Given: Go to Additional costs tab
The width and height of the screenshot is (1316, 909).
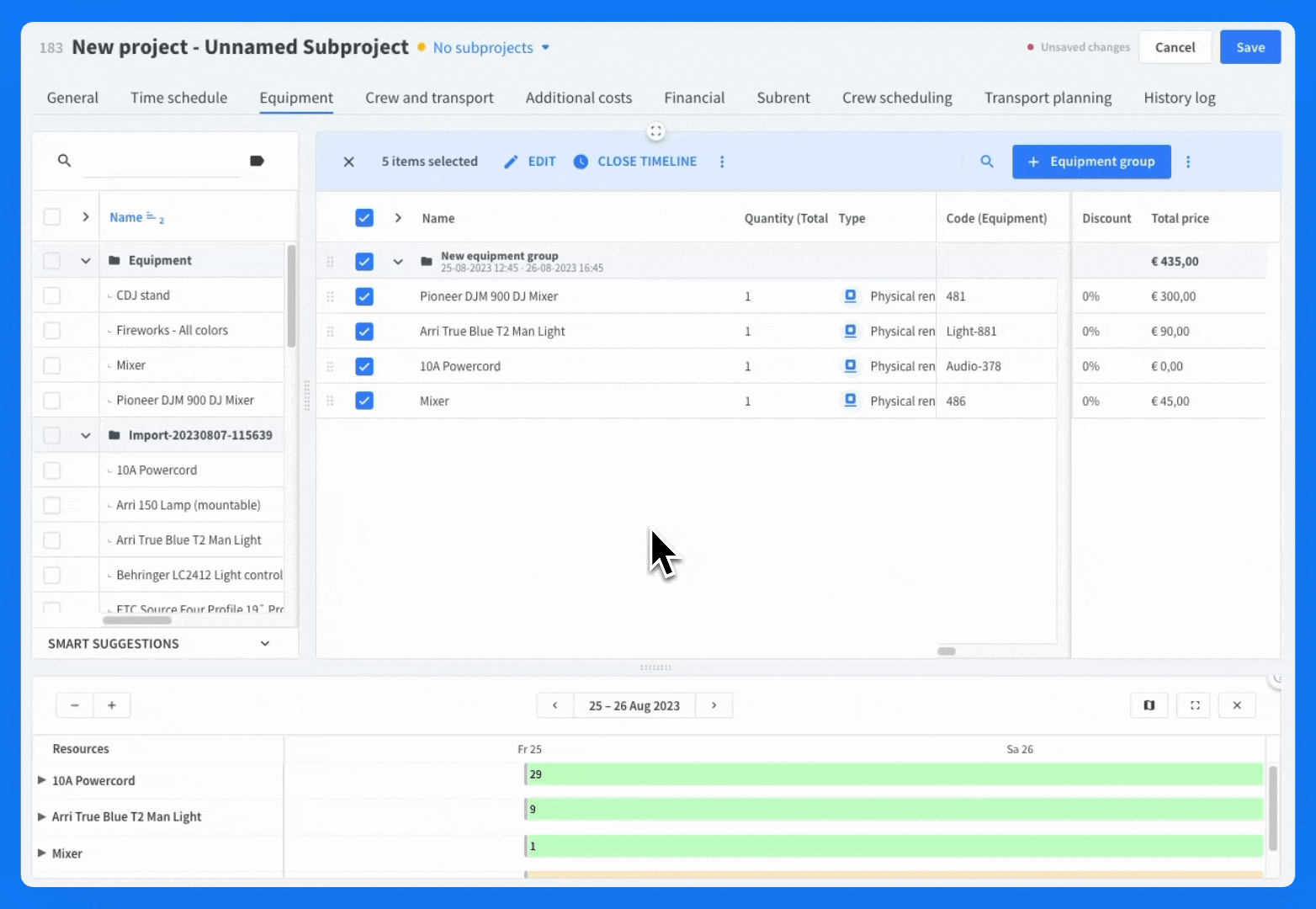Looking at the screenshot, I should (579, 98).
